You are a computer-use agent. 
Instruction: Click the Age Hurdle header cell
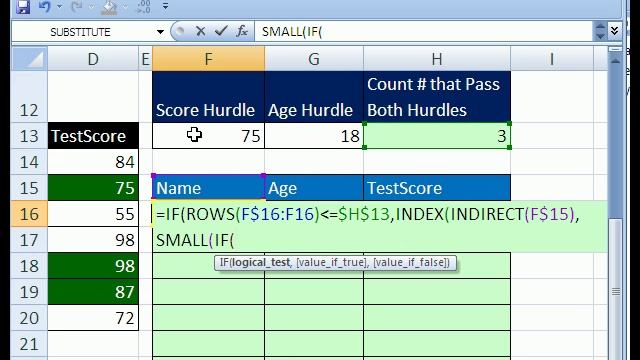point(314,97)
